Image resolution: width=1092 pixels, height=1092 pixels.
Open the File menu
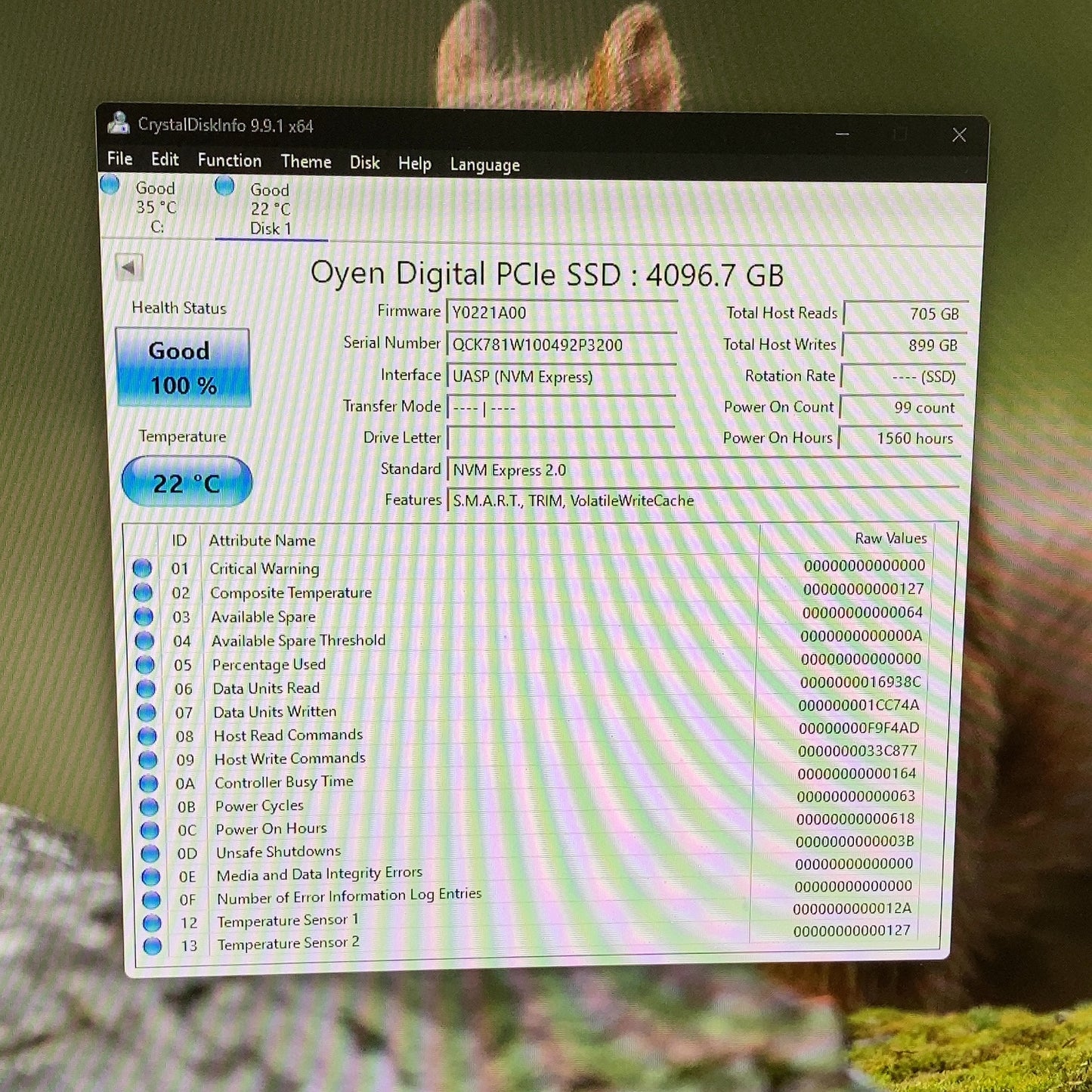(x=120, y=158)
